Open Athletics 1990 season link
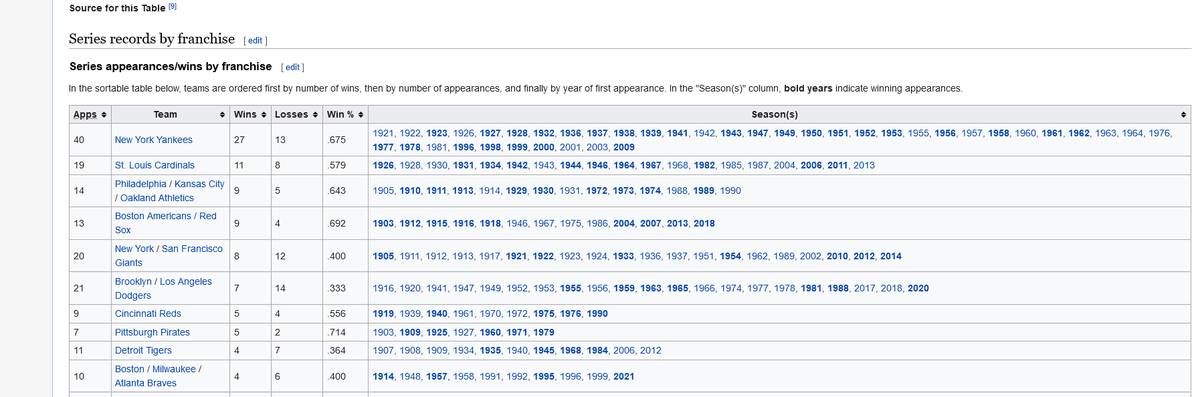The height and width of the screenshot is (397, 1200). [730, 190]
